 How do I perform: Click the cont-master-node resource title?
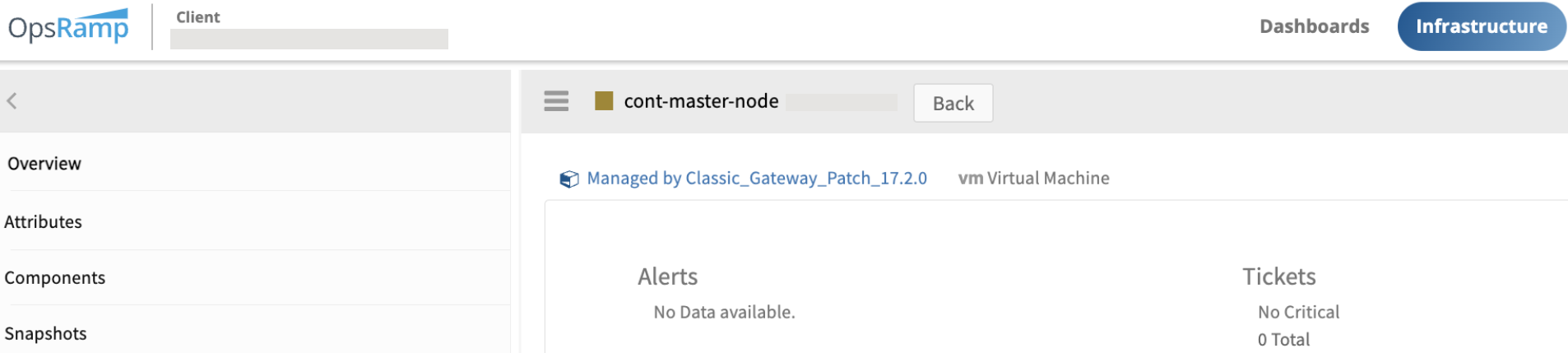701,101
